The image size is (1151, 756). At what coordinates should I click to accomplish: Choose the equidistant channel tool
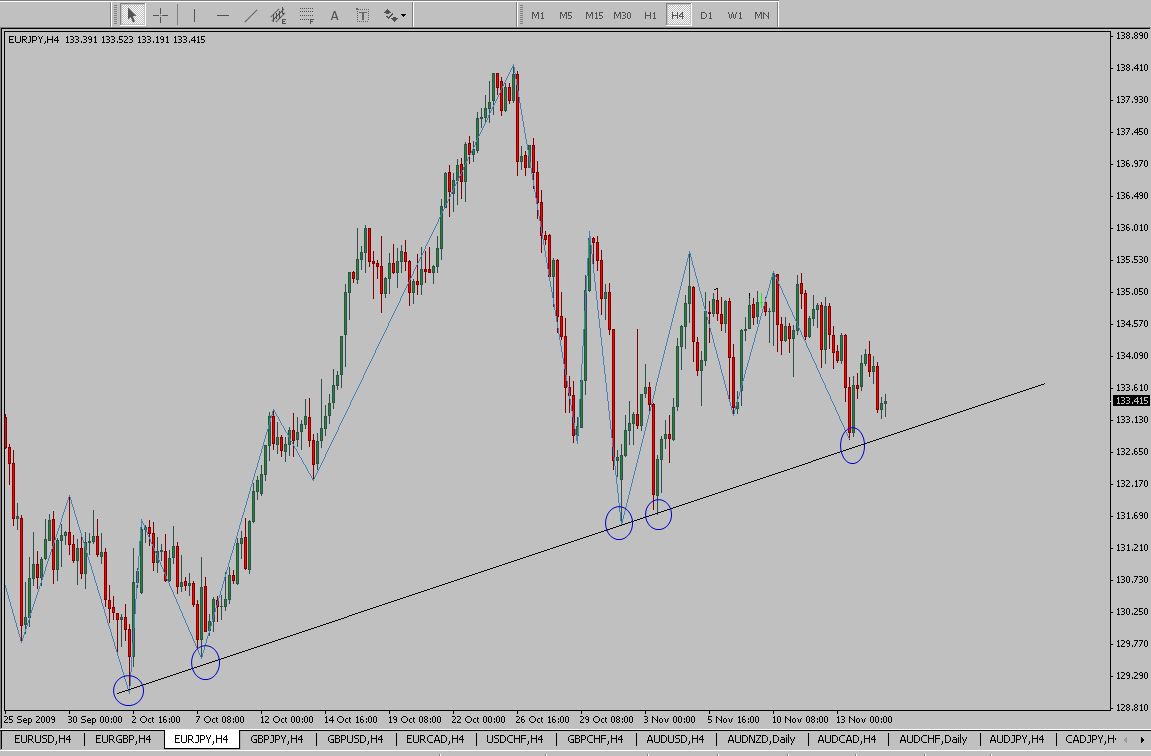279,15
